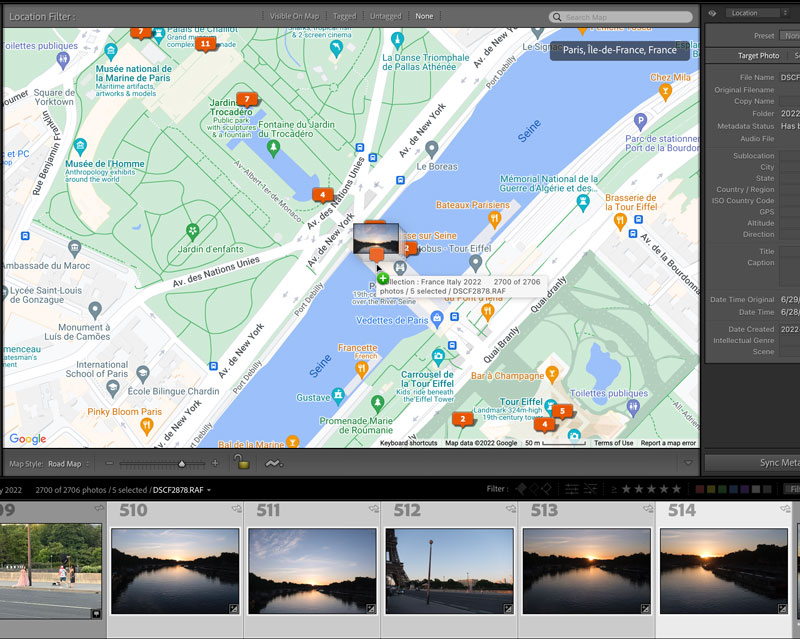800x639 pixels.
Task: Select thumbnail 512 in the filmstrip
Action: coord(450,570)
